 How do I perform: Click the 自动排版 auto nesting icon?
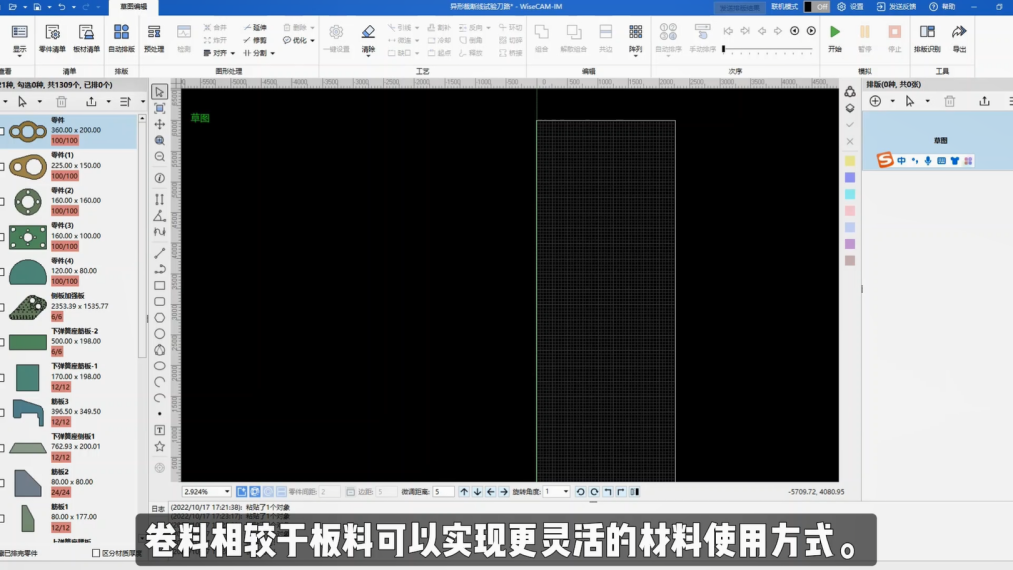121,38
